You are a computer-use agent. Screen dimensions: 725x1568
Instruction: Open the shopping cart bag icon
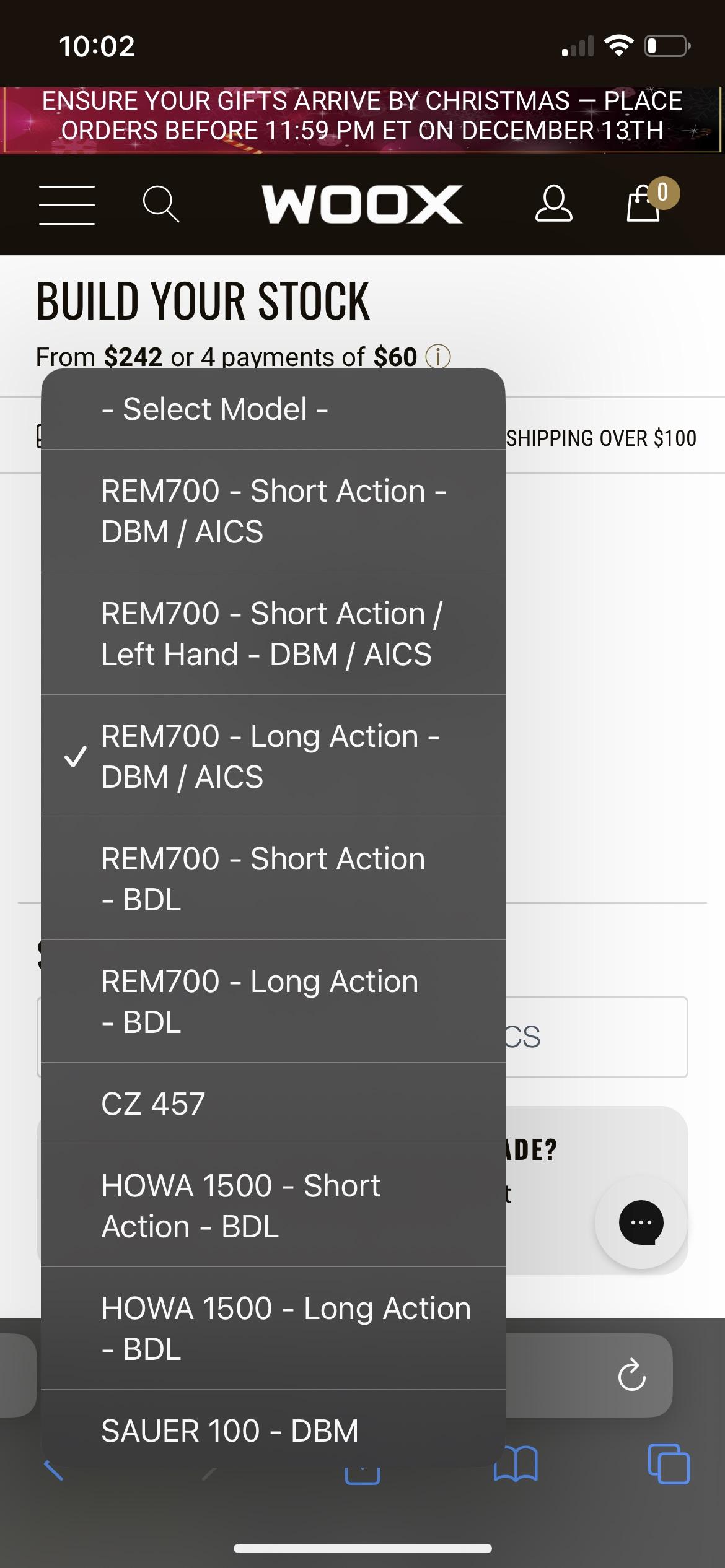pos(644,203)
